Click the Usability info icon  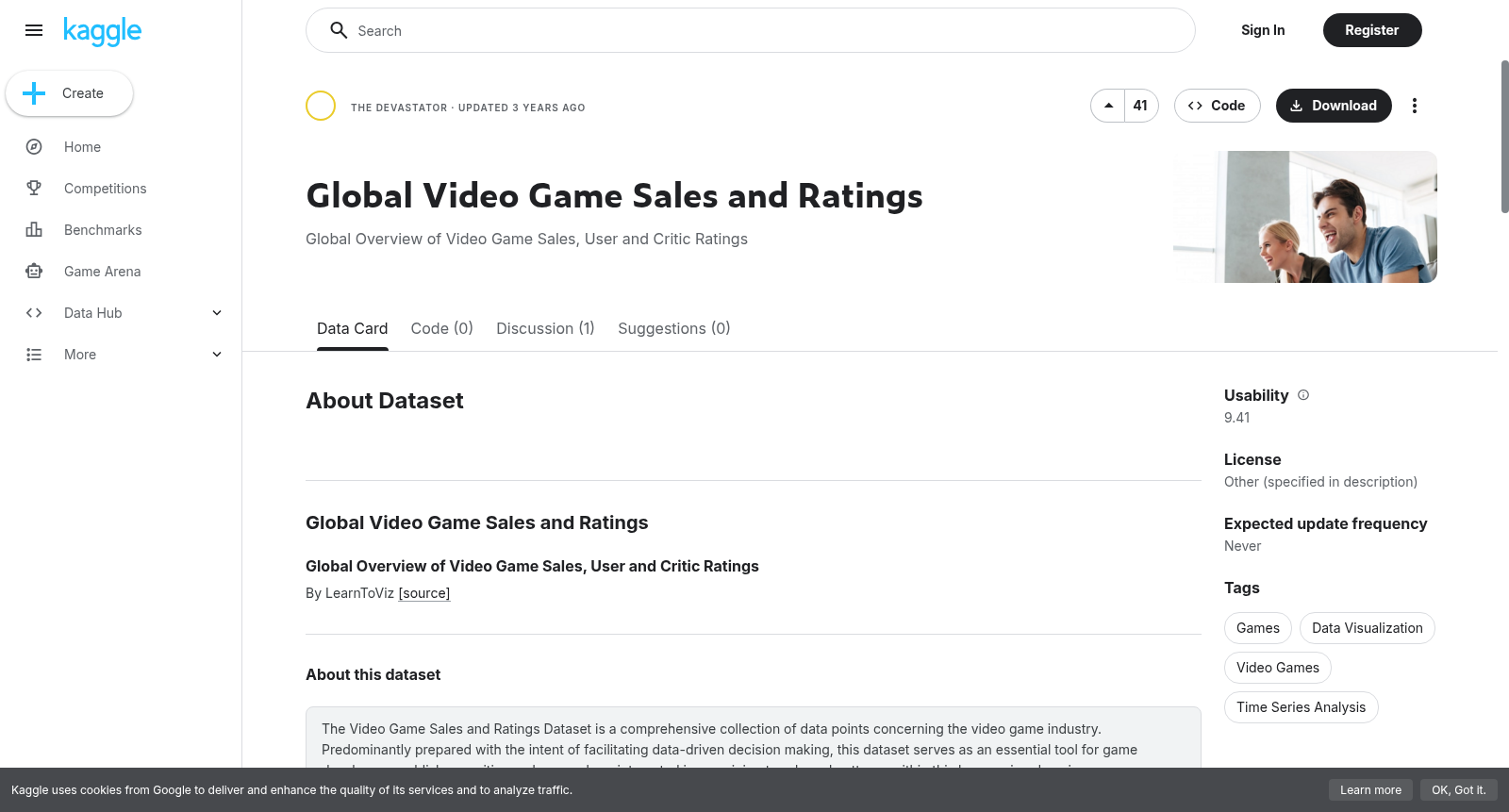[1303, 395]
